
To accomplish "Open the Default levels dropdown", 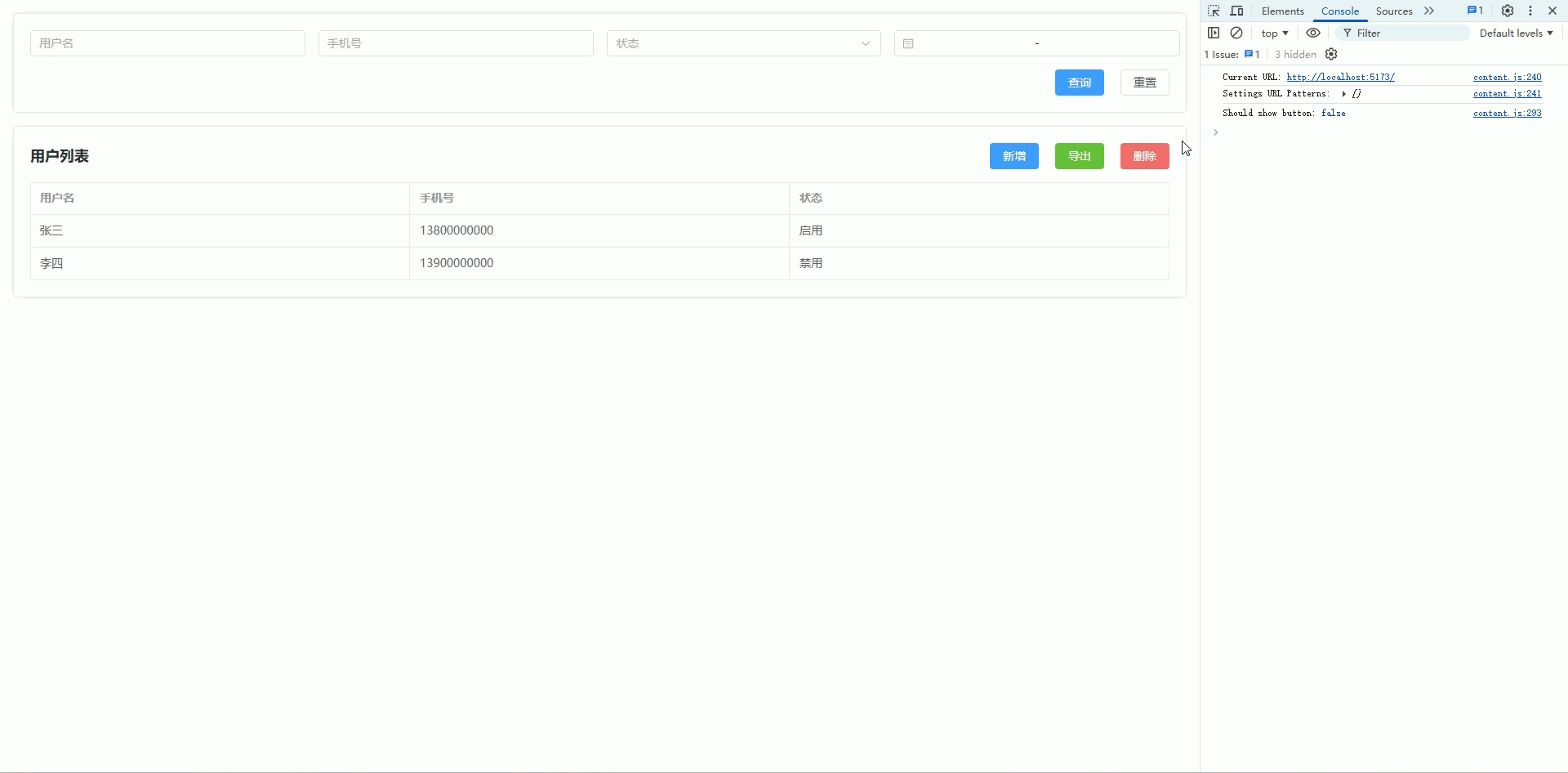I will [1516, 34].
